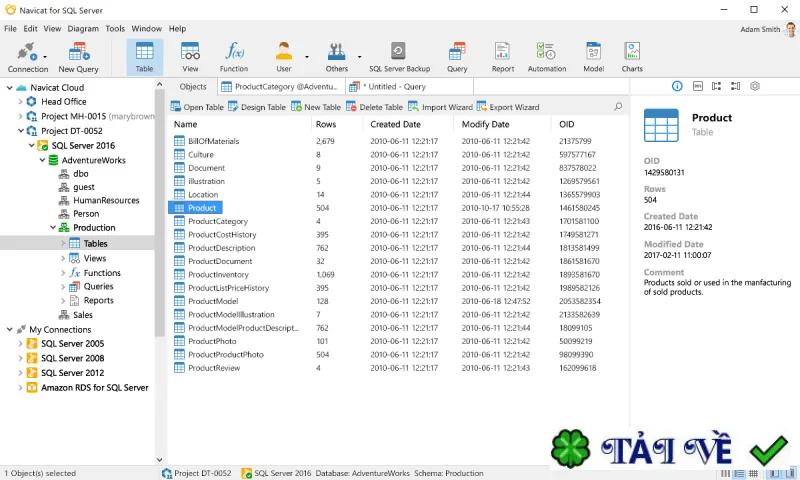
Task: Click the Design Table button
Action: click(257, 107)
